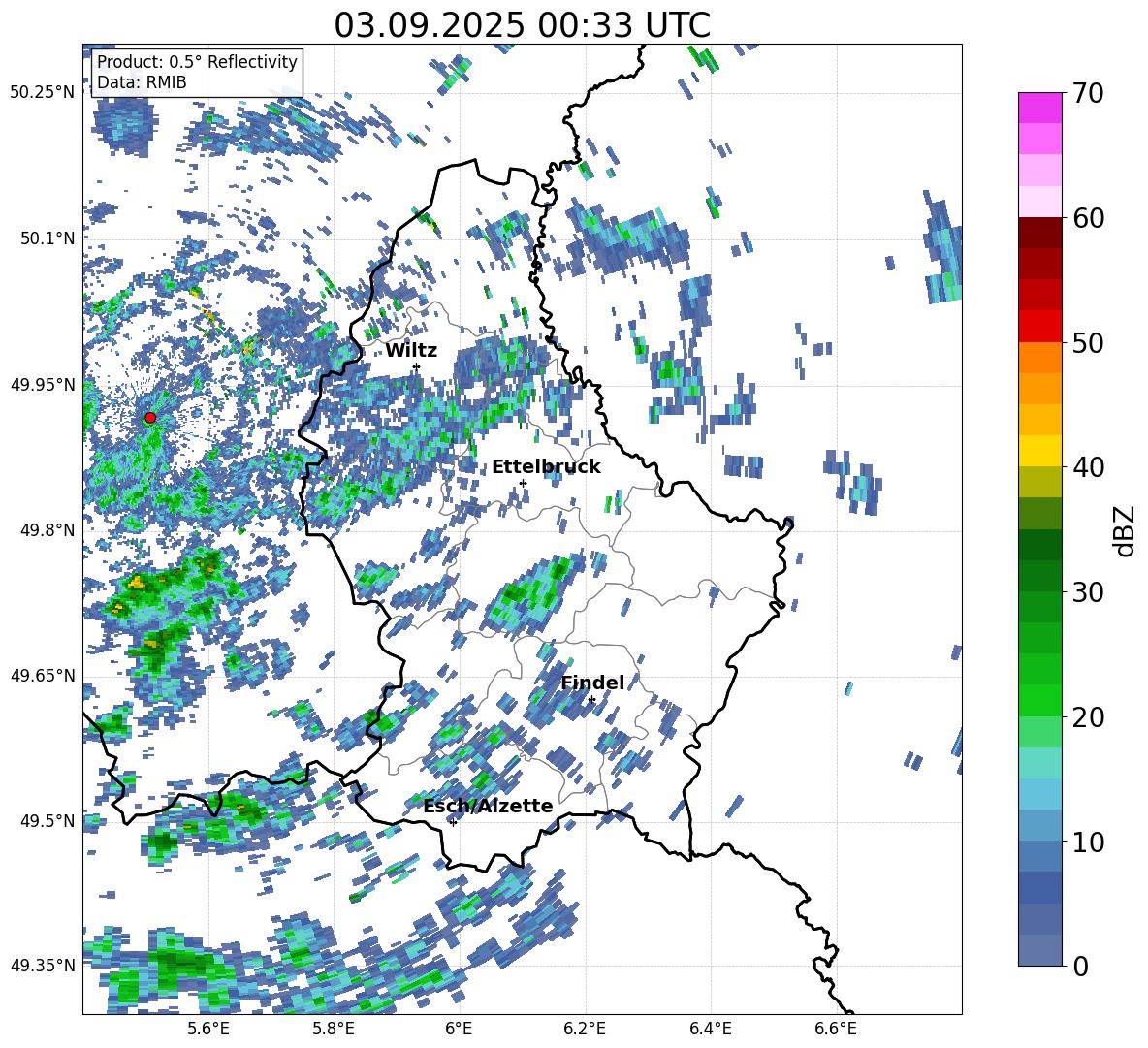Viewport: 1148px width, 1048px height.
Task: Click the 5.6°E longitude label
Action: pos(208,1029)
